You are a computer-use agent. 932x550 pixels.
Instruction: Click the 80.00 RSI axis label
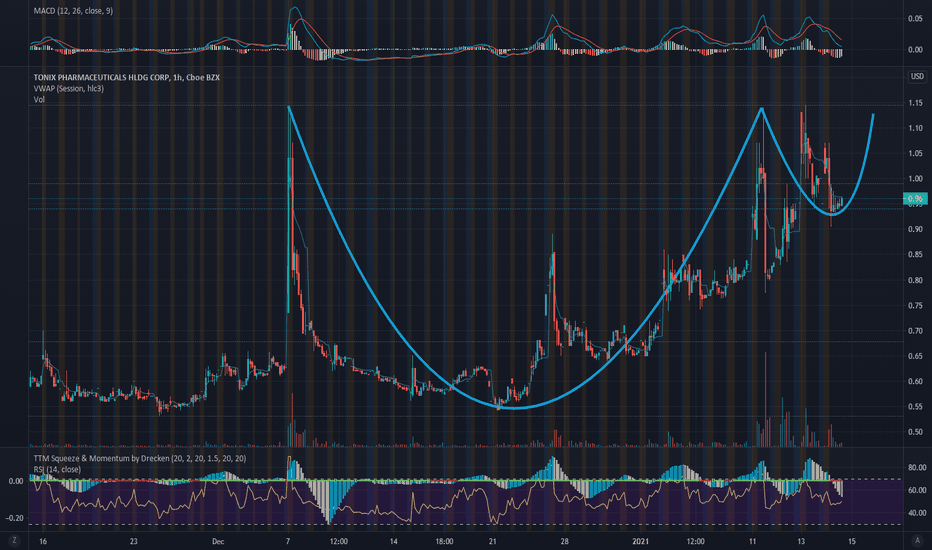(918, 467)
